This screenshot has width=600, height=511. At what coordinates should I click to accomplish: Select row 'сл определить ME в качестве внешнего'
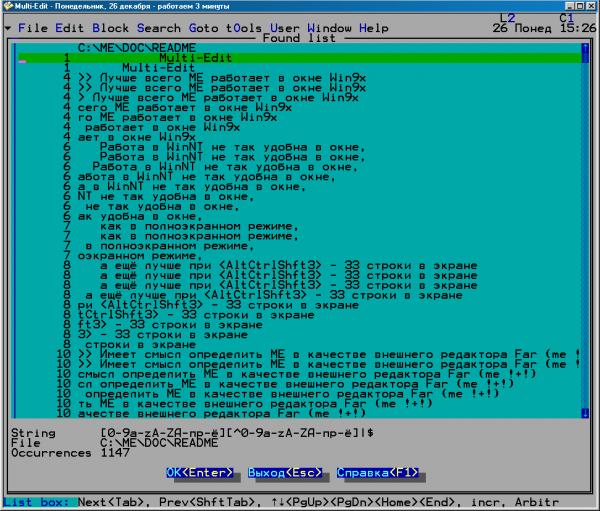click(299, 384)
